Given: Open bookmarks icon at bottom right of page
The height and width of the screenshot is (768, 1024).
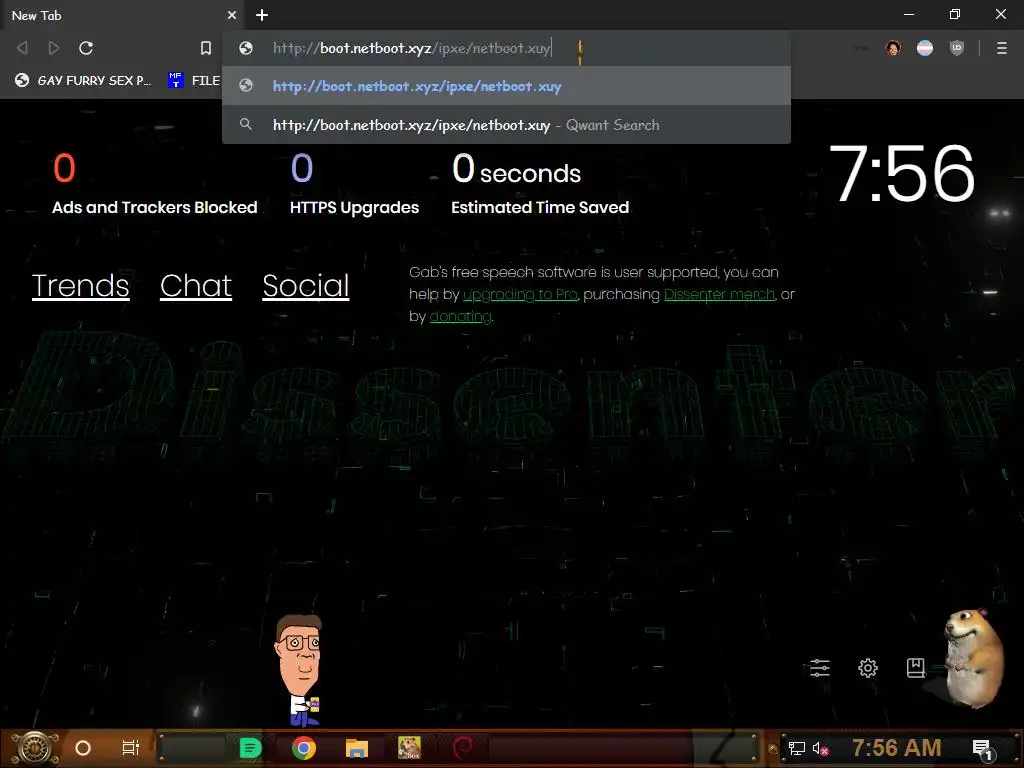Looking at the screenshot, I should tap(916, 667).
